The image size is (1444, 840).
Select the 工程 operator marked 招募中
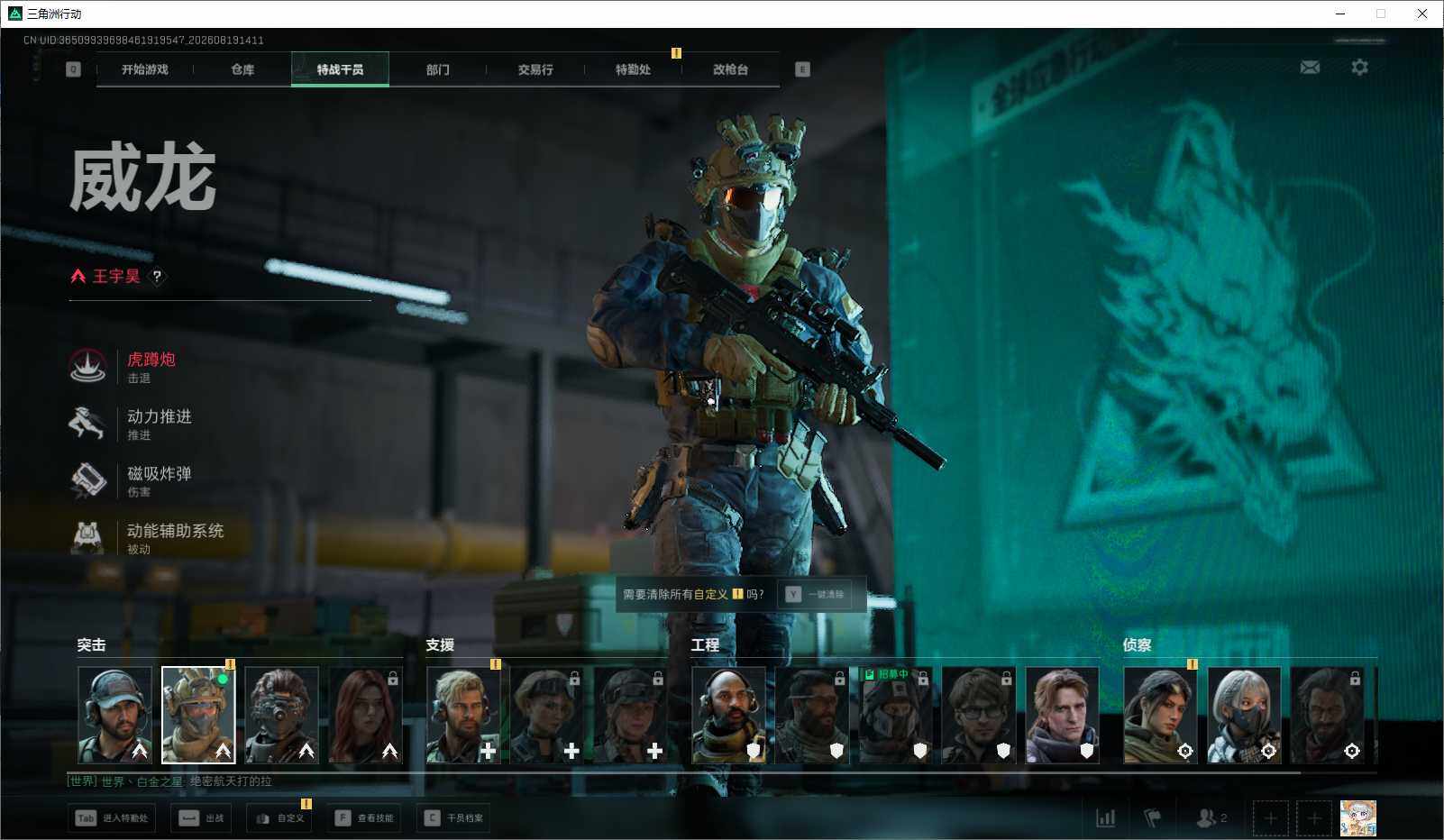point(895,715)
